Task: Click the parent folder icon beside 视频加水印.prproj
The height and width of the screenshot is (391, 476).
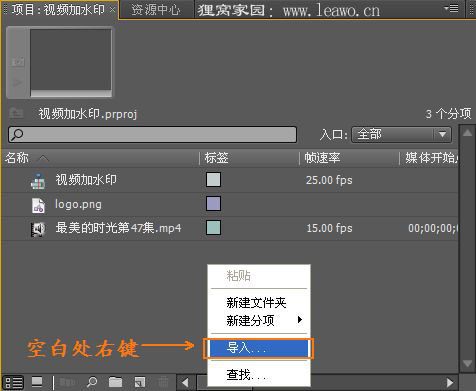Action: pos(16,113)
